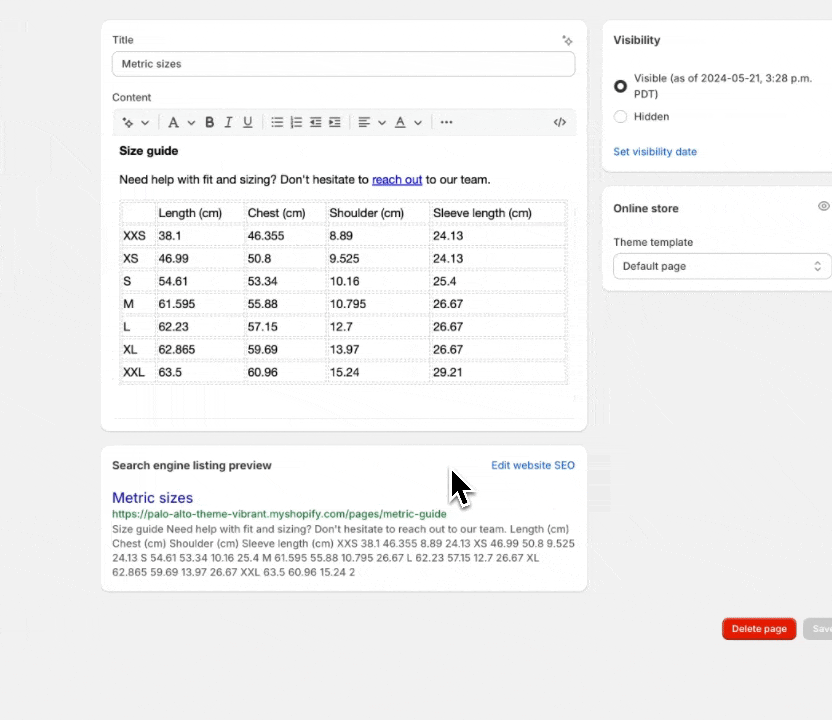Click the Online store eye preview icon
The width and height of the screenshot is (832, 720).
tap(823, 206)
